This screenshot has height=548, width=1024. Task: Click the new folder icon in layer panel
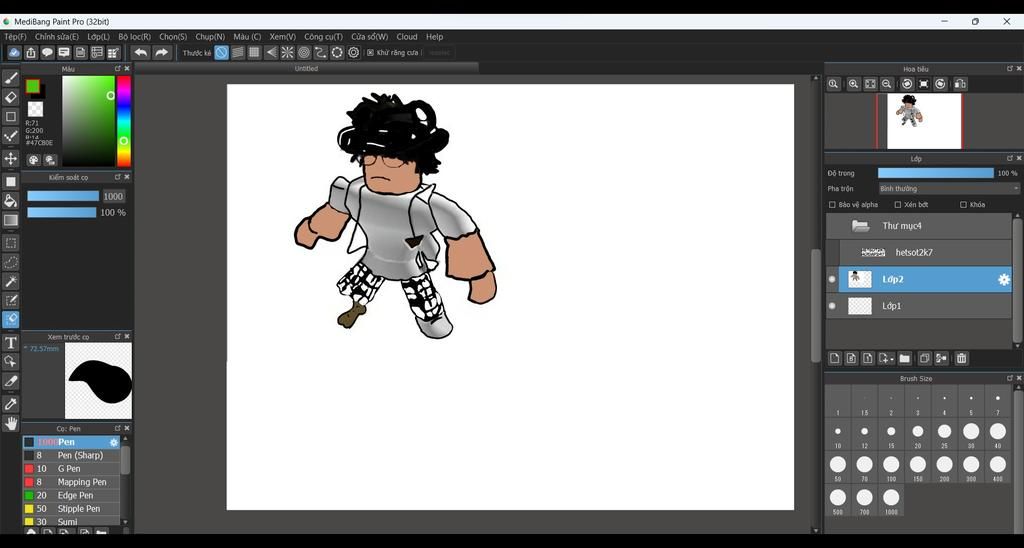[x=904, y=358]
